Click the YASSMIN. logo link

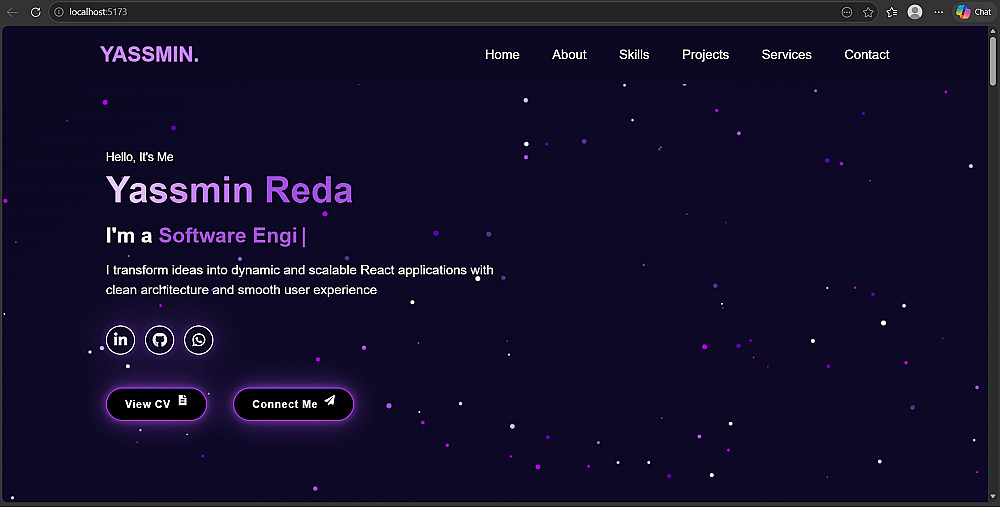(x=149, y=54)
